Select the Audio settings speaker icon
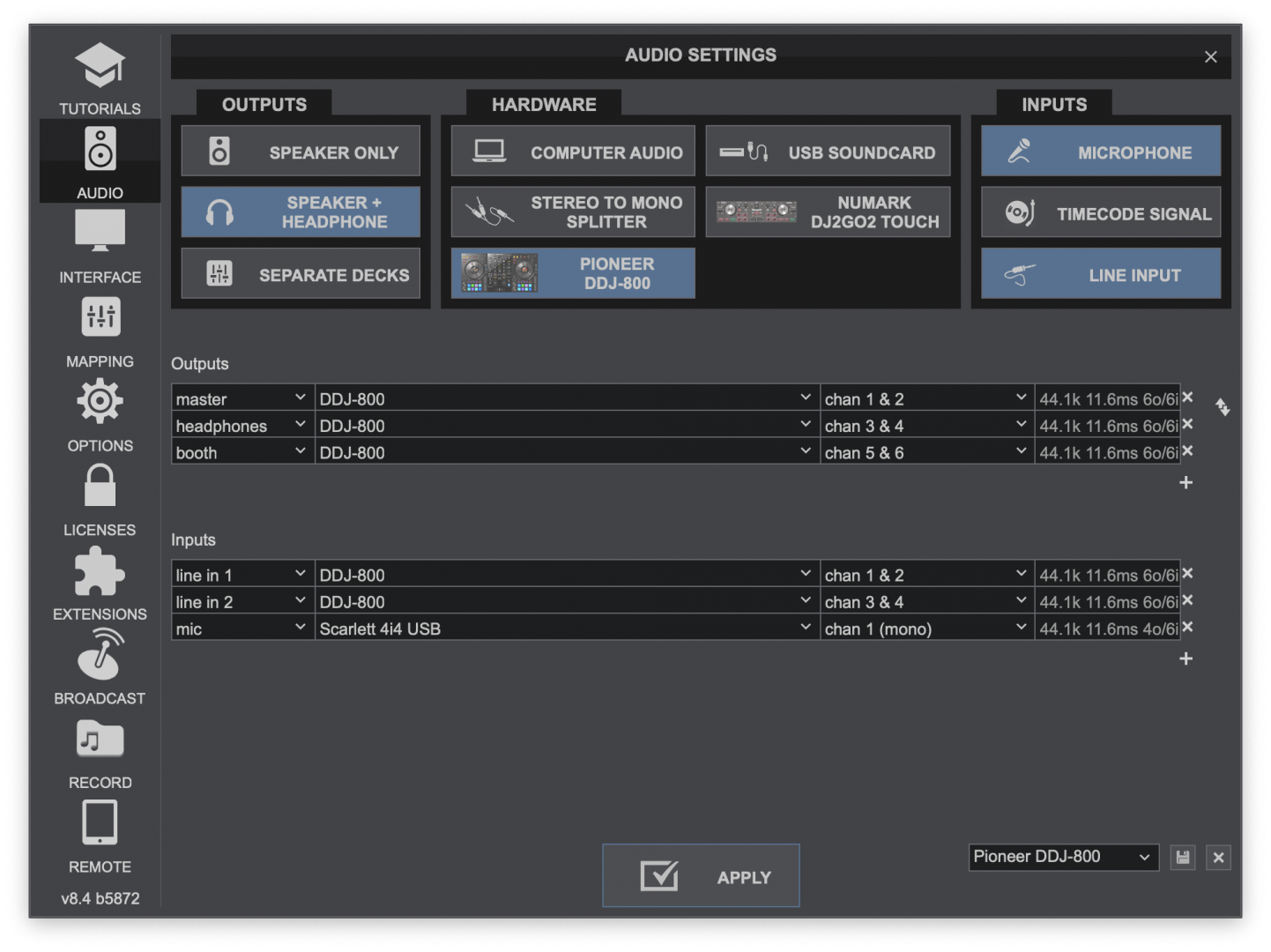The width and height of the screenshot is (1271, 952). click(x=100, y=149)
